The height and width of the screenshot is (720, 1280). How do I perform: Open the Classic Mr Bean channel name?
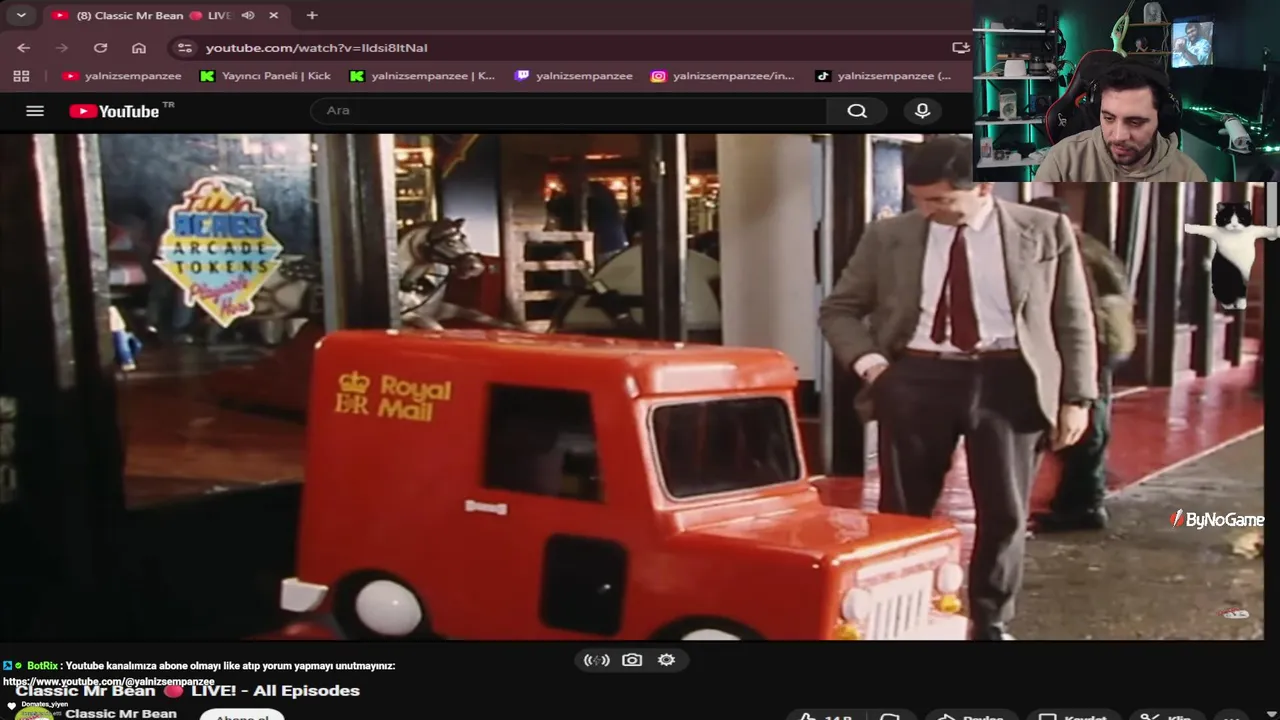(x=121, y=714)
